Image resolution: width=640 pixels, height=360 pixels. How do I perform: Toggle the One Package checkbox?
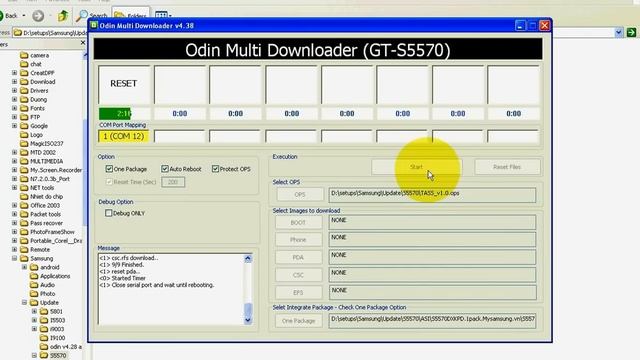tap(109, 169)
